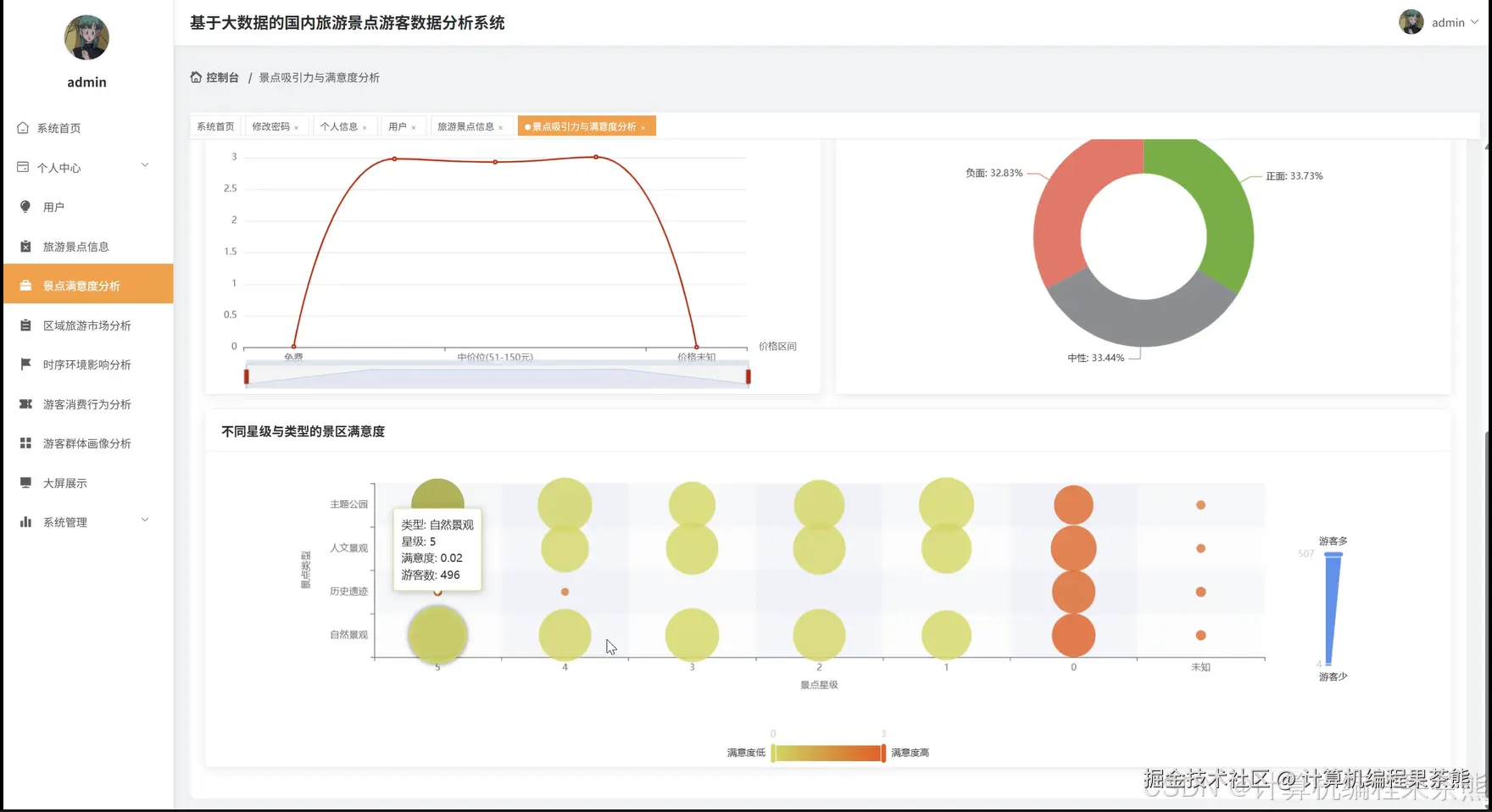Screen dimensions: 1492x812
Task: Select the flag icon for 时序环境影响分析
Action: 25,364
